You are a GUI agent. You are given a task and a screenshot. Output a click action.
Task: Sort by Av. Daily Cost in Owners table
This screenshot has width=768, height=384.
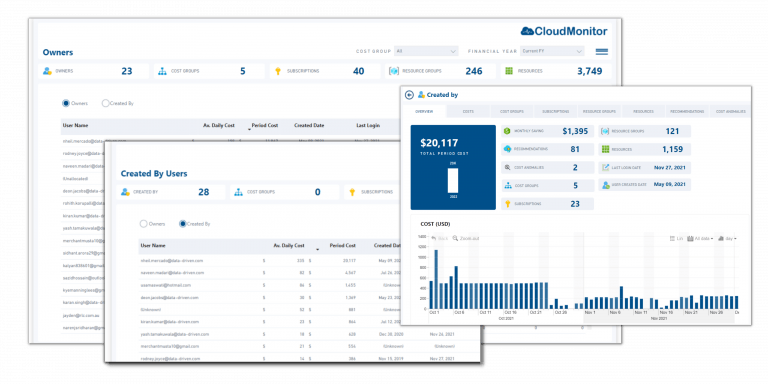pos(218,125)
